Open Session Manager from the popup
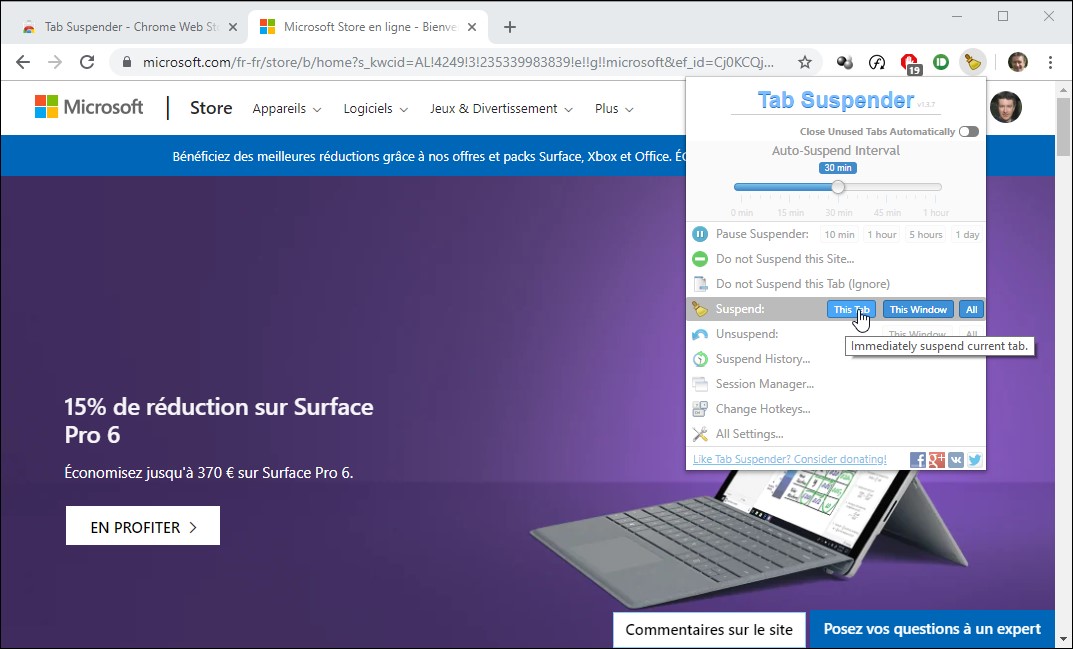Screen dimensions: 1073x649 tap(764, 384)
